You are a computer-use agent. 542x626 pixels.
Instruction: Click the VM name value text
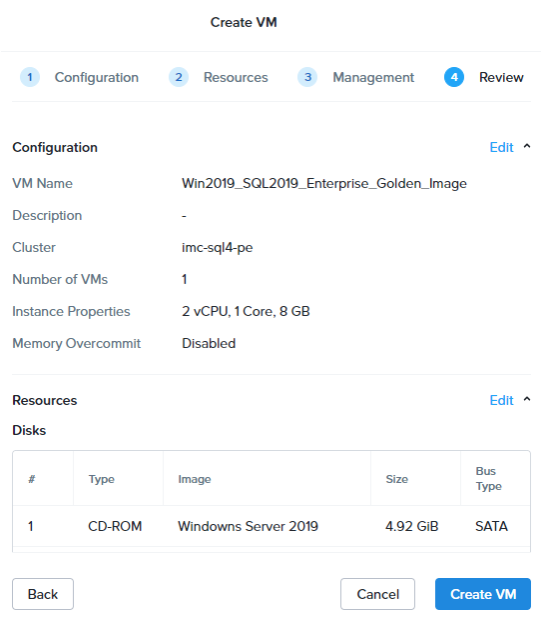coord(324,184)
